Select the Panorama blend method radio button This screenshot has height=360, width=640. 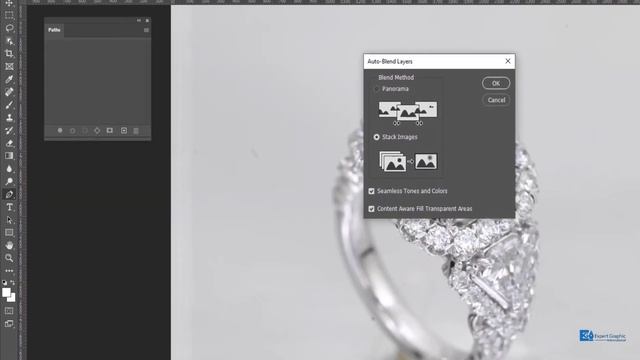click(376, 89)
